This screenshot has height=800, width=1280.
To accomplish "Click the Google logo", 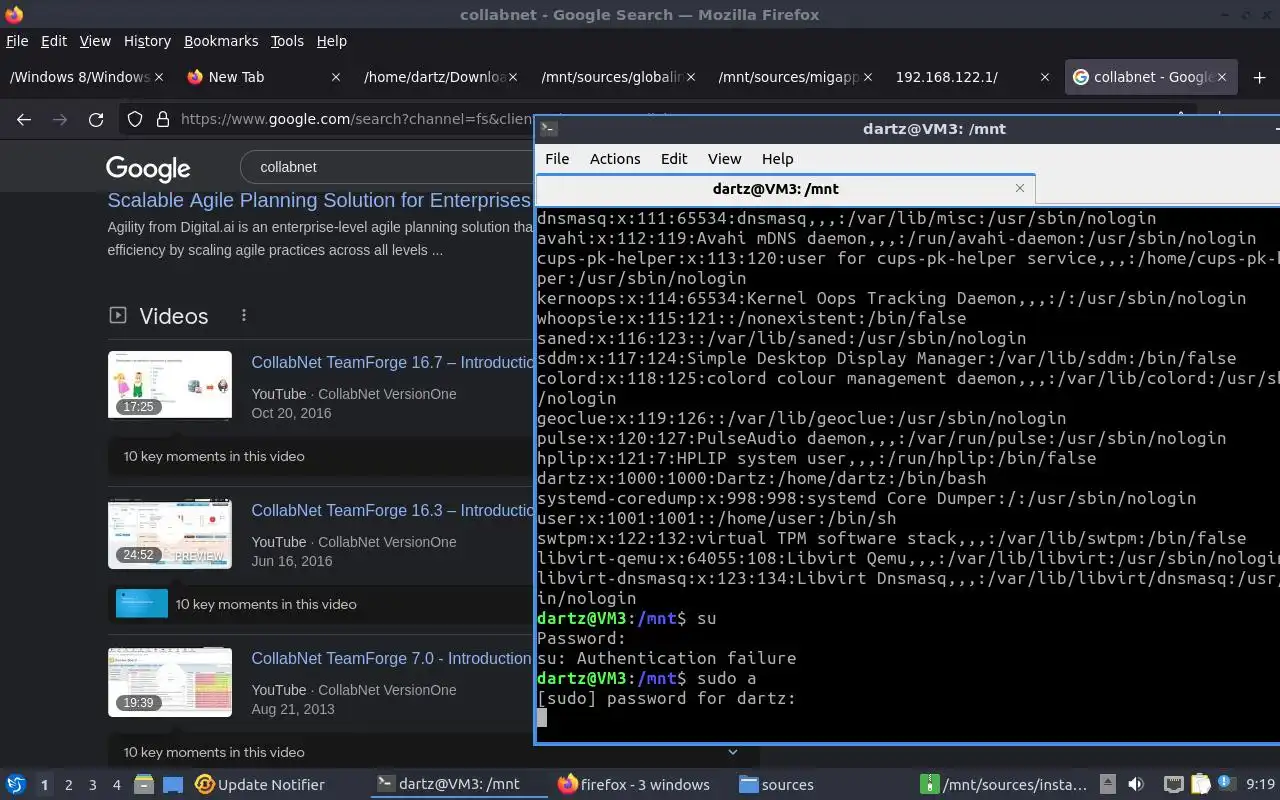I will click(x=148, y=168).
